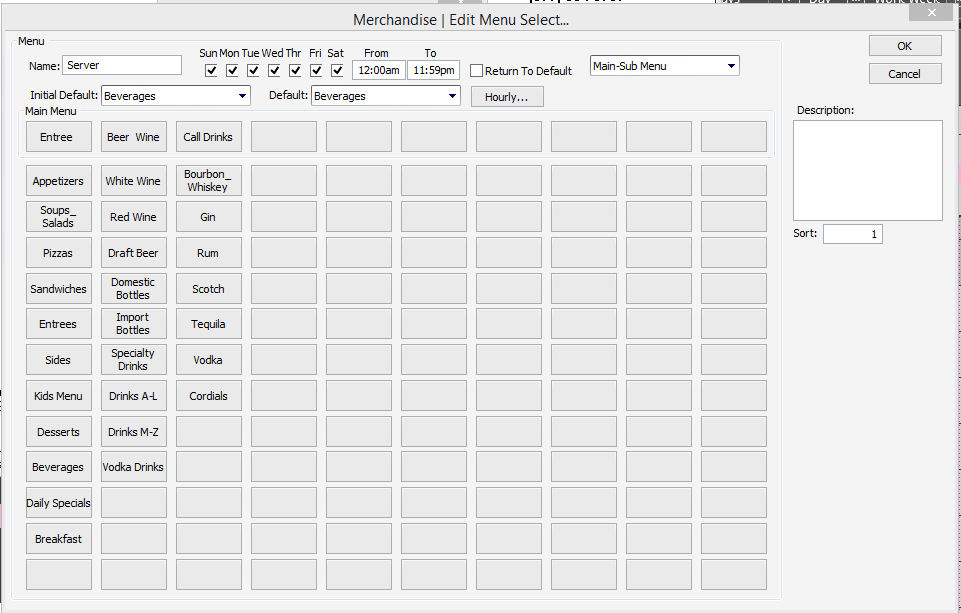Viewport: 961px width, 613px height.
Task: Open the Initial Default dropdown
Action: click(175, 96)
